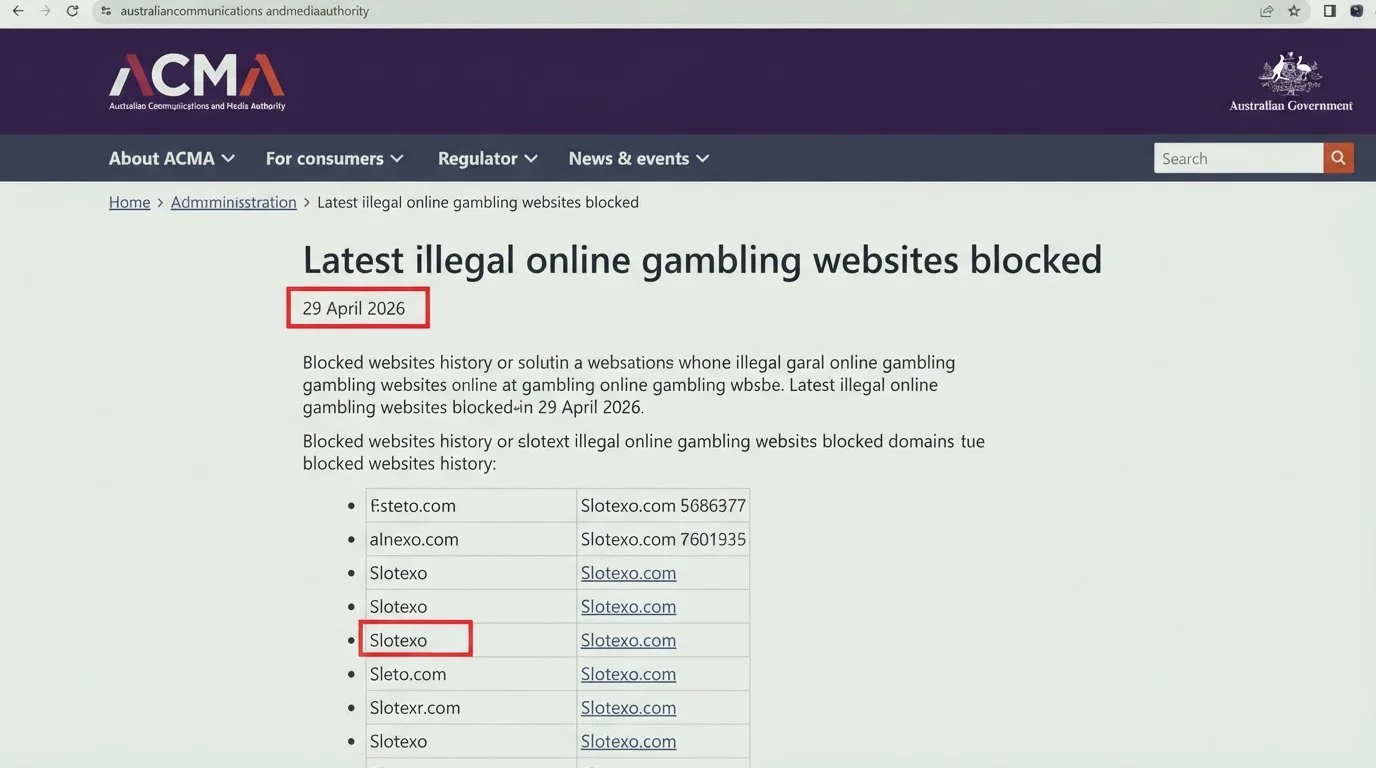Open Slotexo.com link in Sleto.com row
The height and width of the screenshot is (768, 1376).
pyautogui.click(x=628, y=674)
